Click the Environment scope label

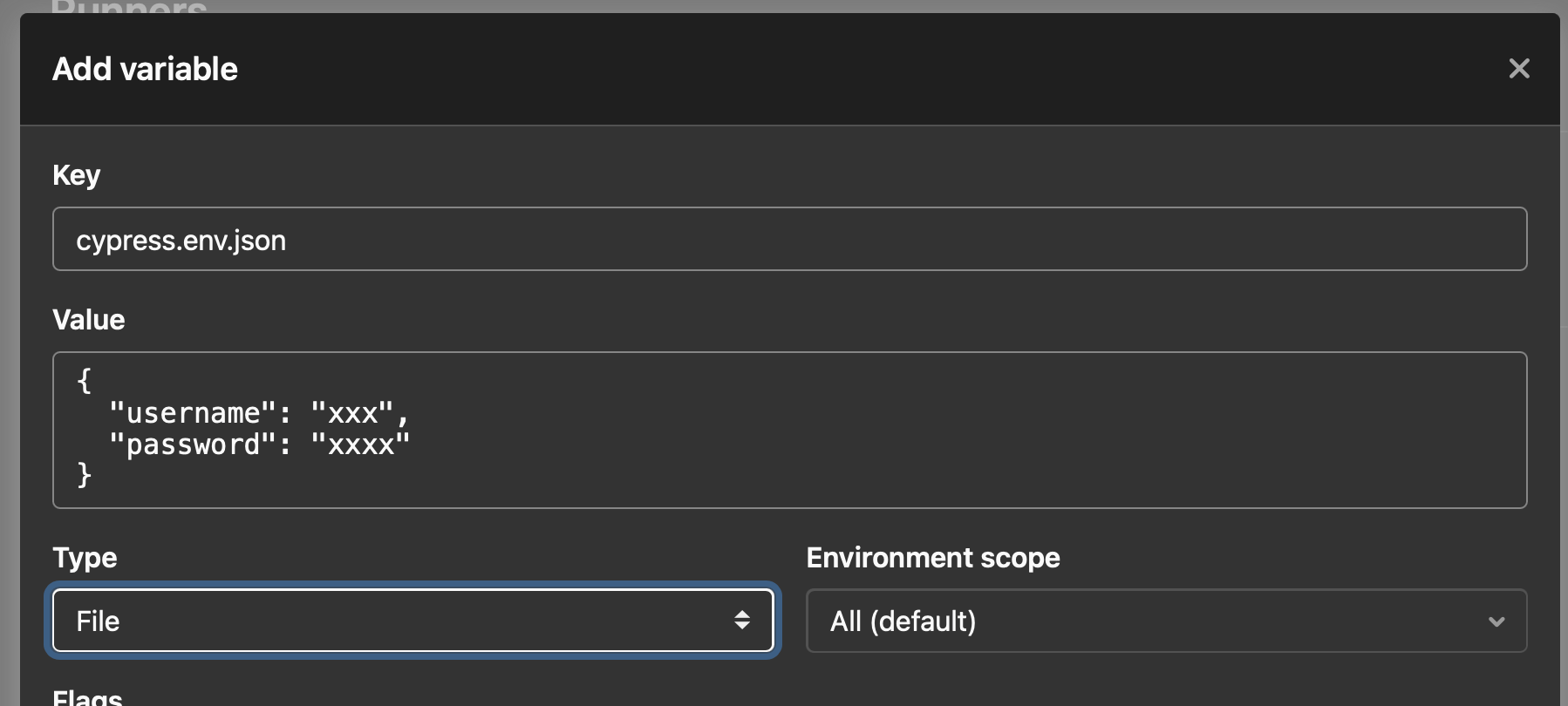coord(932,558)
